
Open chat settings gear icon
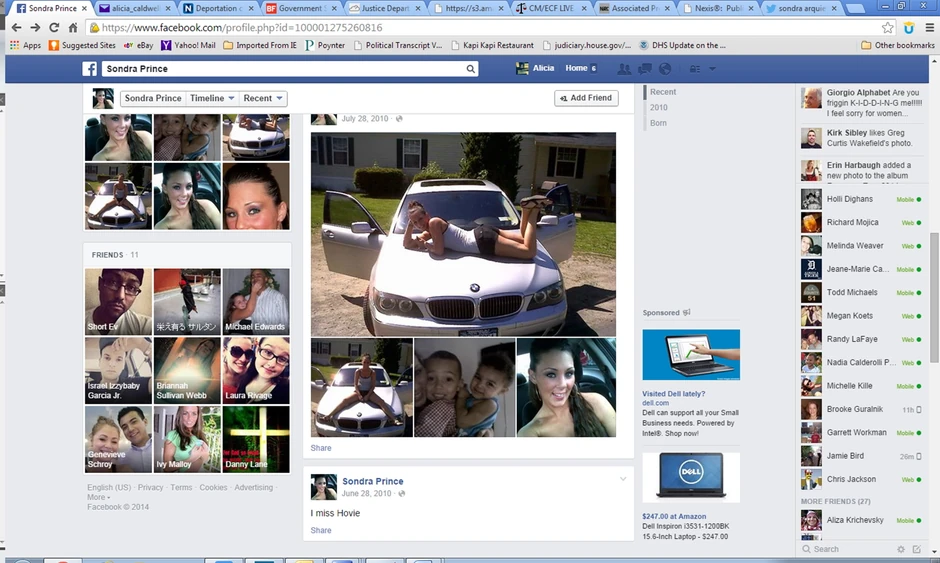pos(901,549)
